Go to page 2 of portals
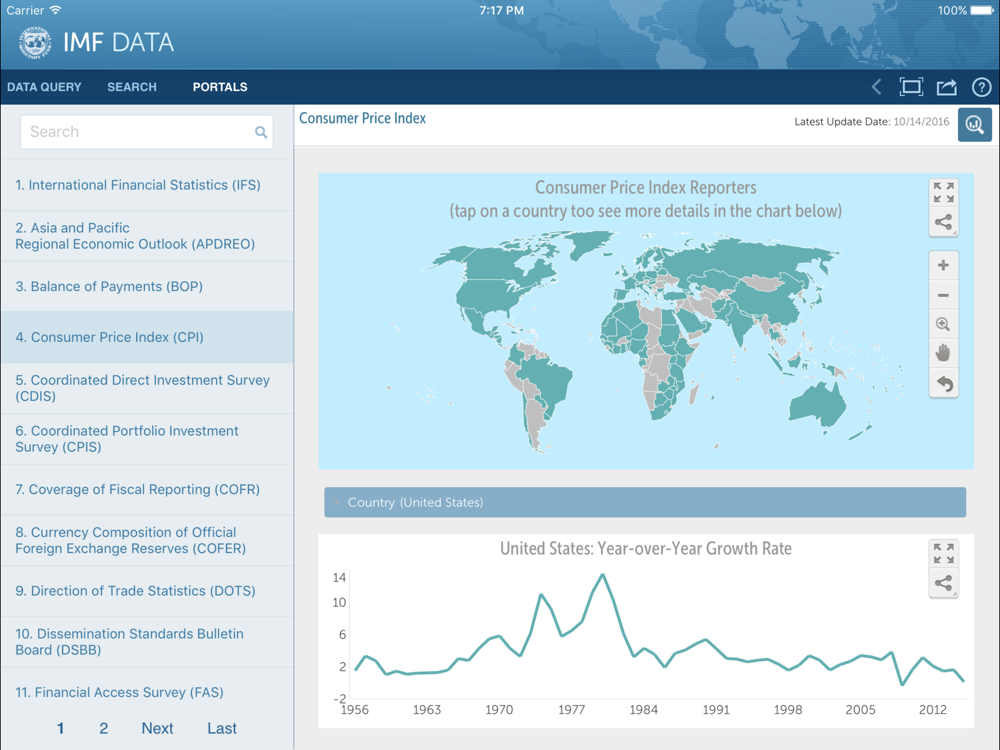 tap(104, 728)
